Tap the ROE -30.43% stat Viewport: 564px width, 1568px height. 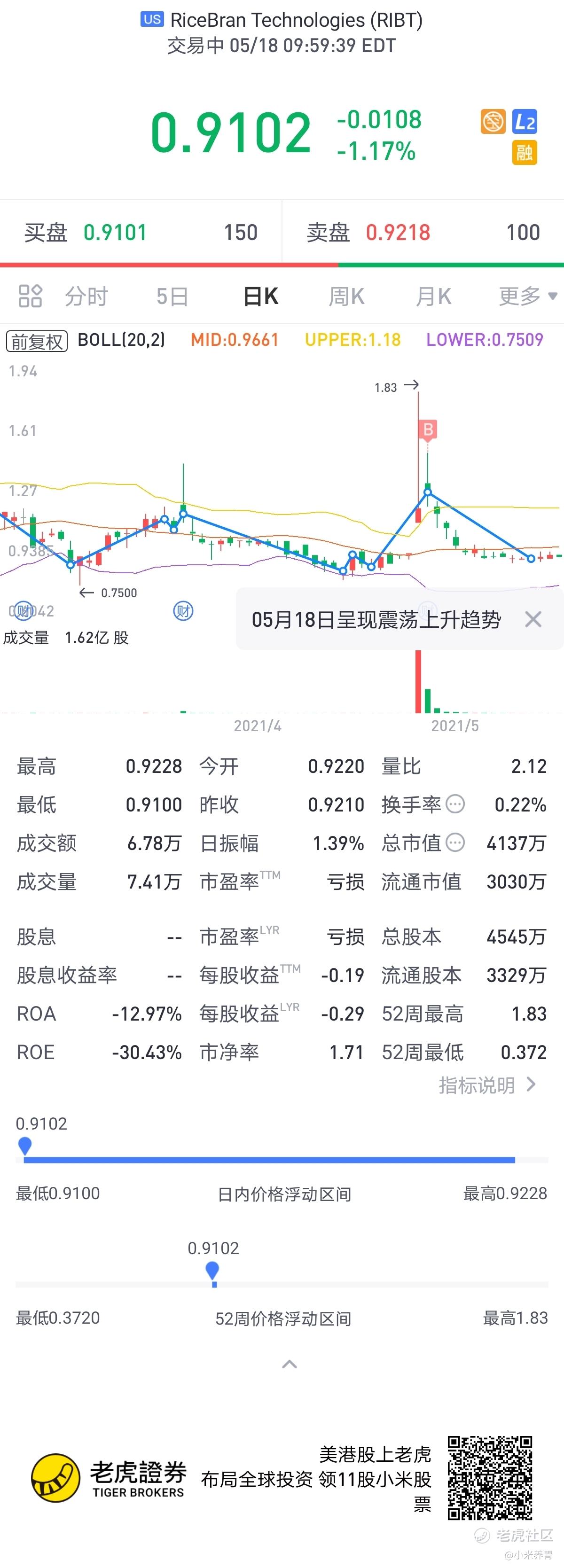[x=99, y=1052]
